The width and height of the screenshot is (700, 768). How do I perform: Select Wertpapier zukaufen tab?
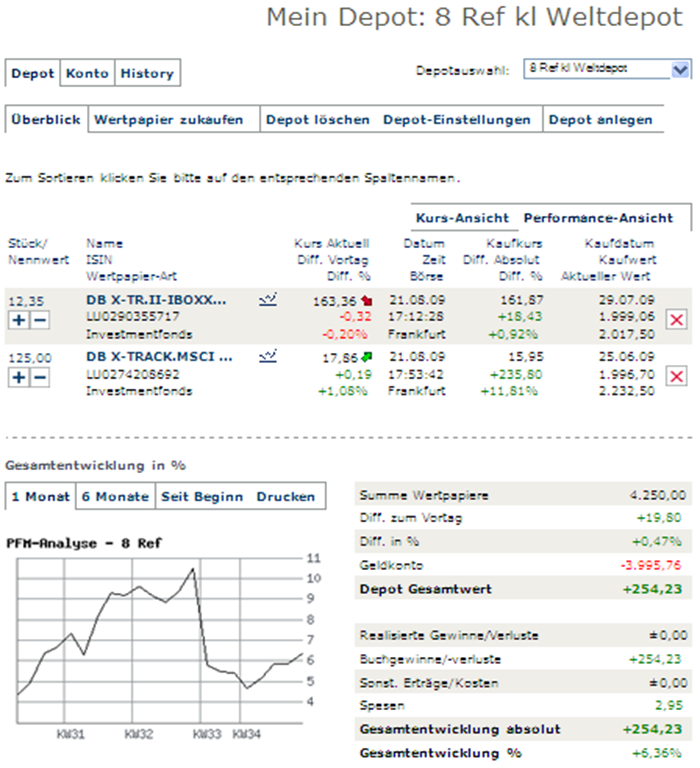point(169,120)
